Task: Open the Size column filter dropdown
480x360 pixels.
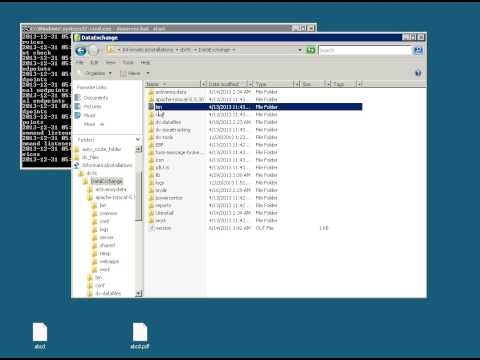Action: pos(328,84)
